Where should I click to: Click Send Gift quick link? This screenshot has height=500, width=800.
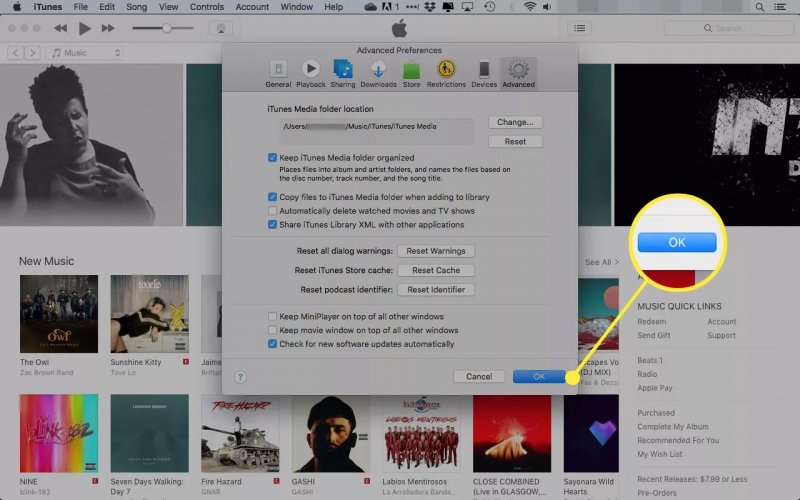654,335
